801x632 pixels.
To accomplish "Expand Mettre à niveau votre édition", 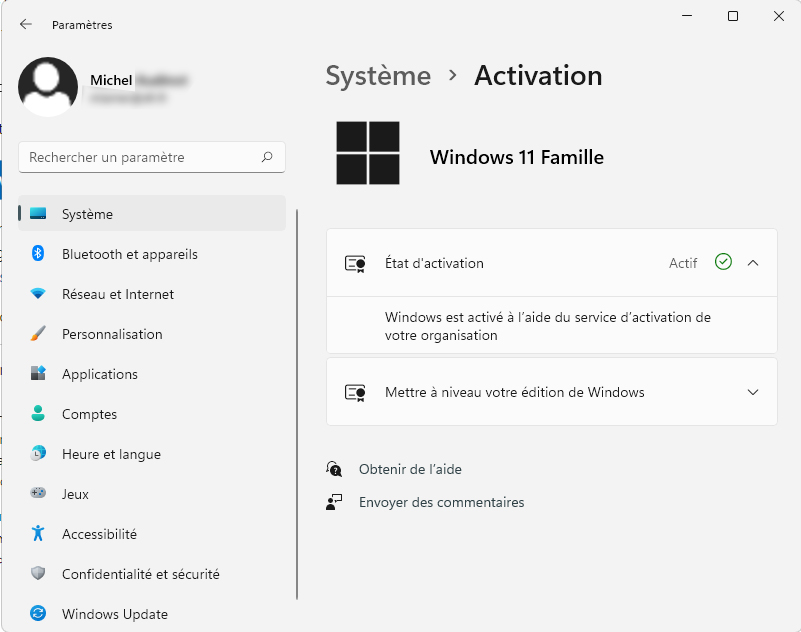I will coord(753,392).
